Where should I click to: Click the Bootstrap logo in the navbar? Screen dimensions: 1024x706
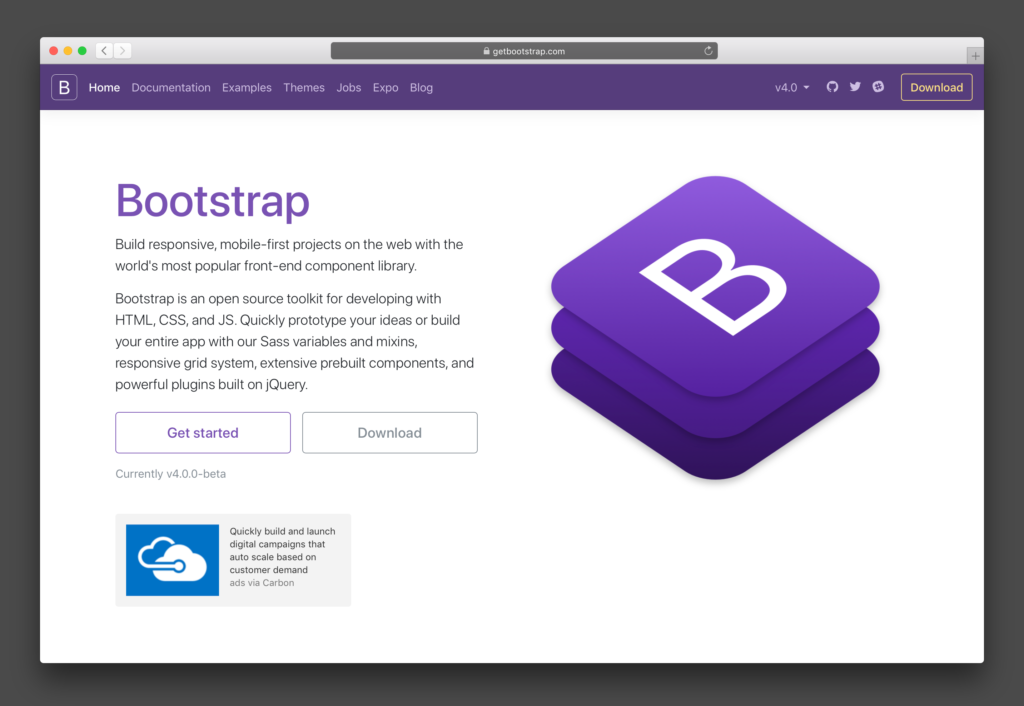point(63,87)
